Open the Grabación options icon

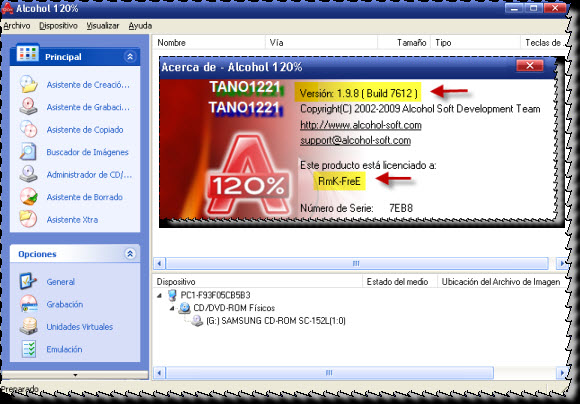pyautogui.click(x=28, y=304)
